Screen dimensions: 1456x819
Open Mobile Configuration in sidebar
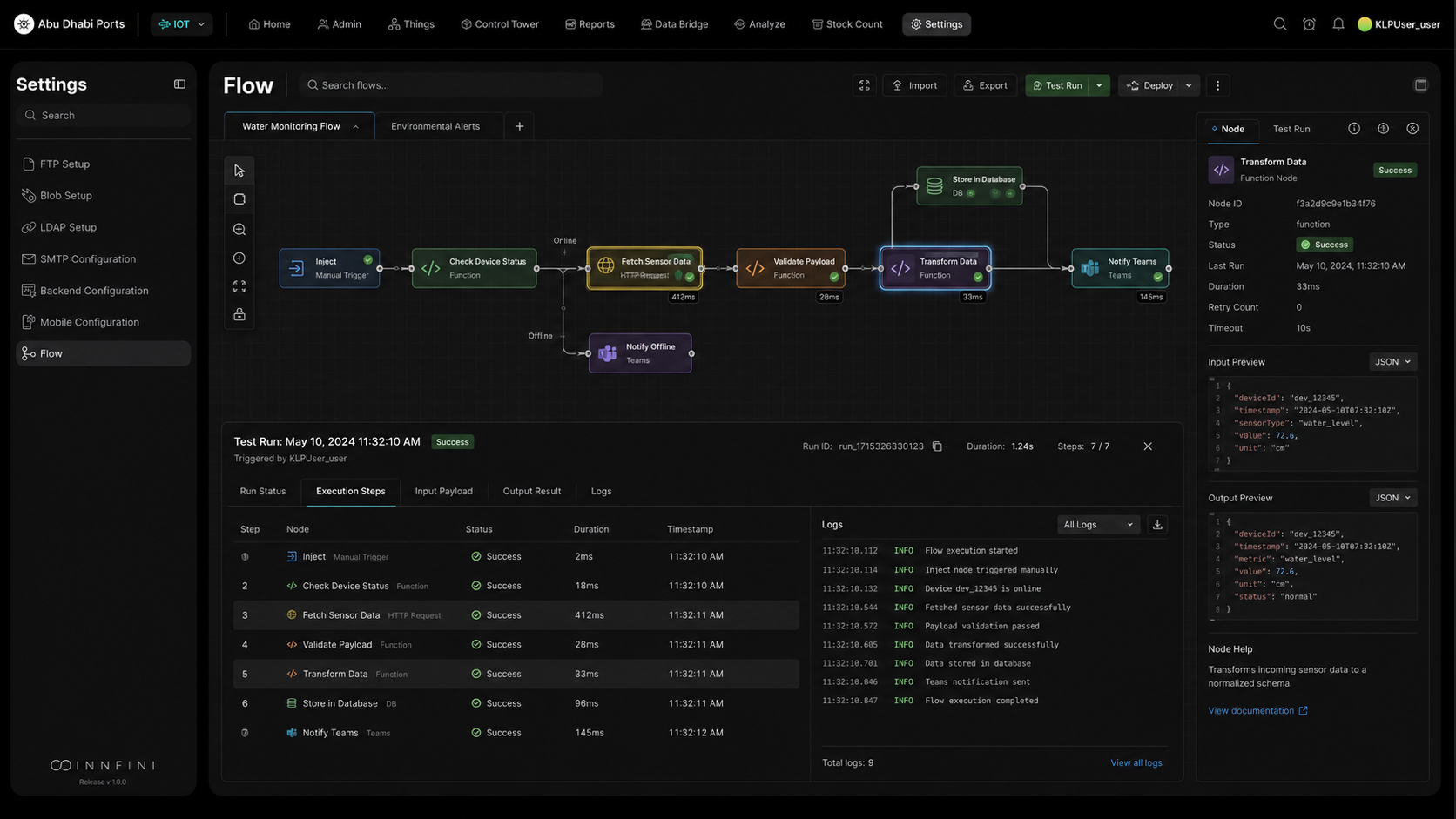click(x=103, y=322)
